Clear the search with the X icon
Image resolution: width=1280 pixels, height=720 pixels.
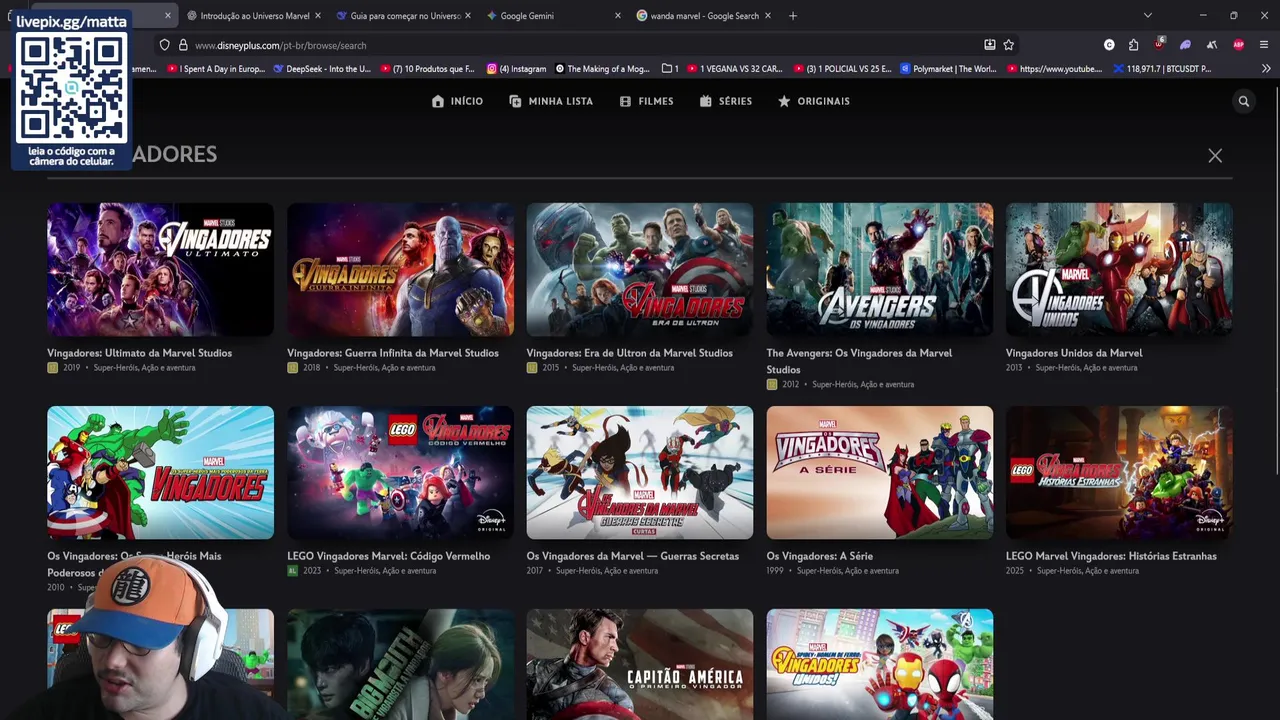coord(1215,156)
